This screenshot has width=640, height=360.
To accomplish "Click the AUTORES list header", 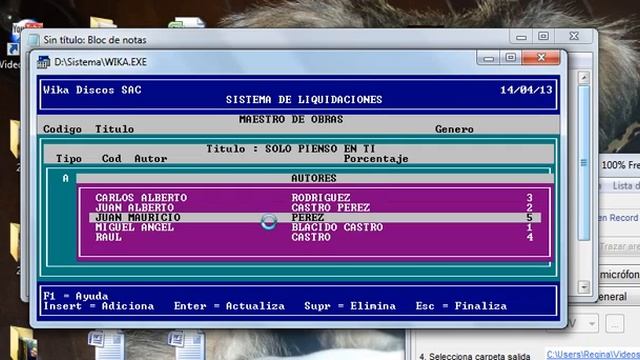I will [314, 178].
